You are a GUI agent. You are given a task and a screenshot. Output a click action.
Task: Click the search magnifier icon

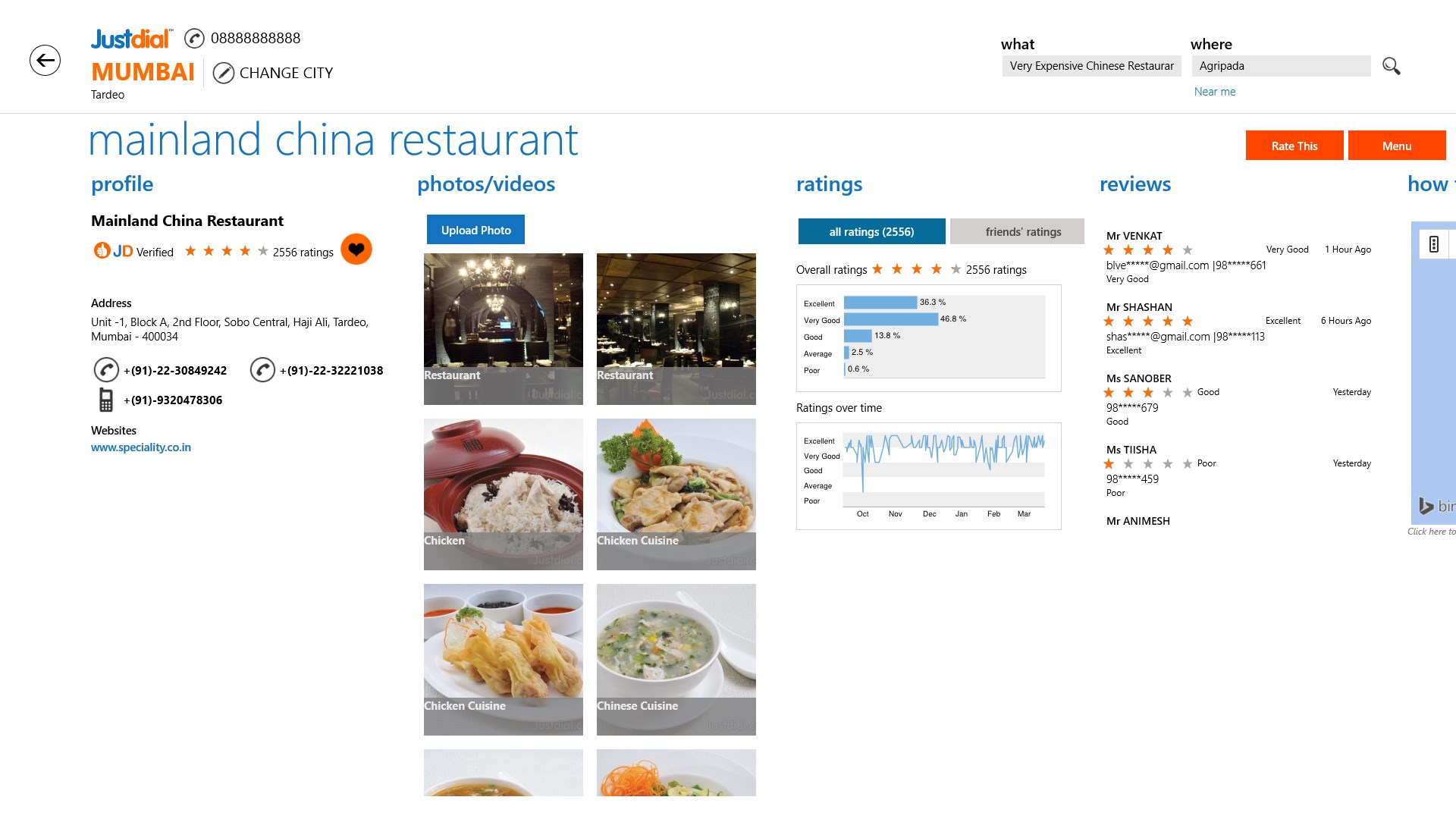(x=1391, y=66)
